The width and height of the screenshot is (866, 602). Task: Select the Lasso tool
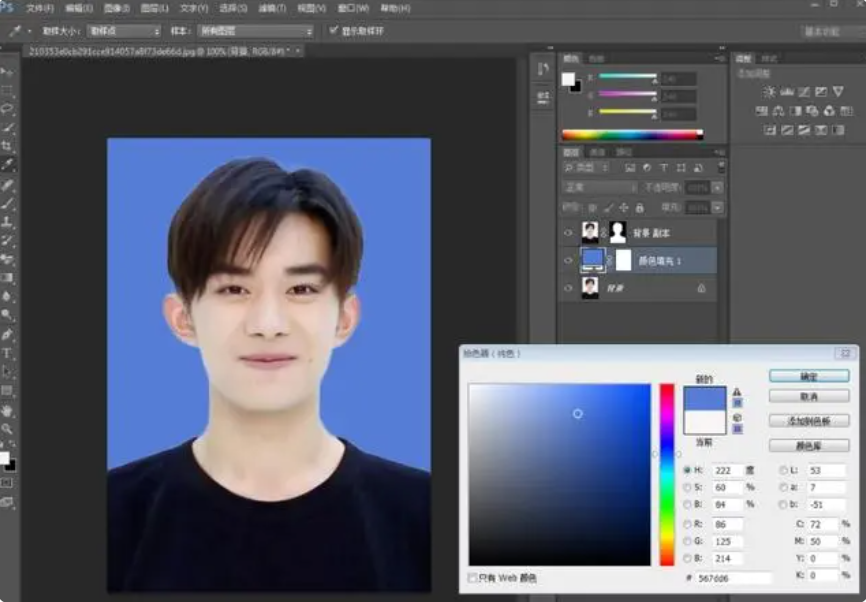coord(7,109)
